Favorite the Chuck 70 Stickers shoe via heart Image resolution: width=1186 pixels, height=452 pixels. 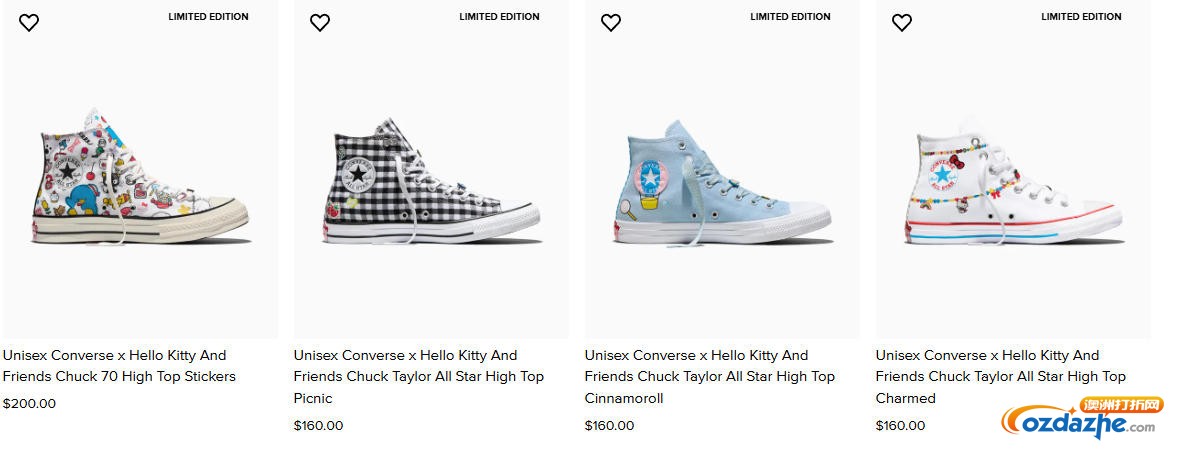pos(29,23)
